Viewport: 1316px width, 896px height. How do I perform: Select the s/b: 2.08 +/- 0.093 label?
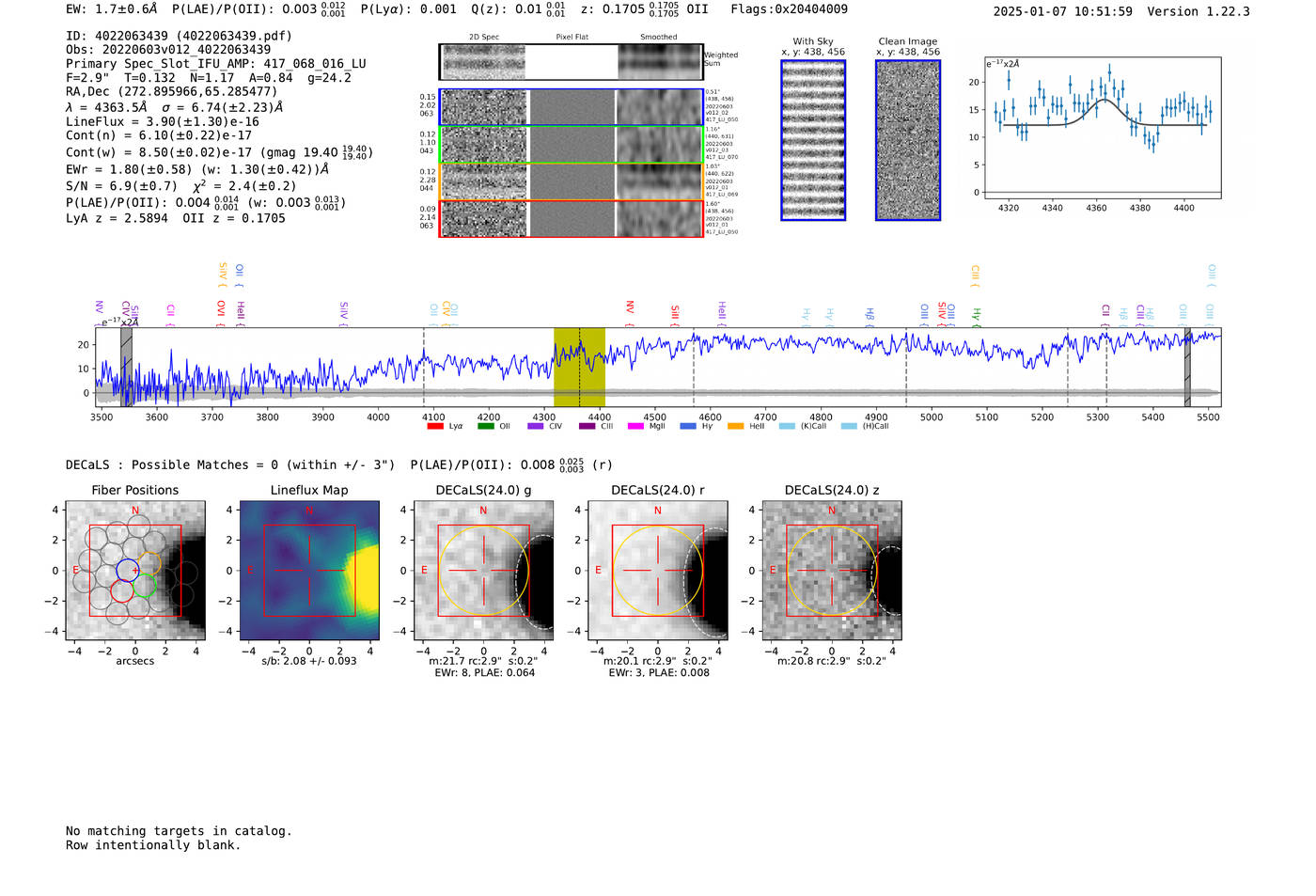click(309, 661)
